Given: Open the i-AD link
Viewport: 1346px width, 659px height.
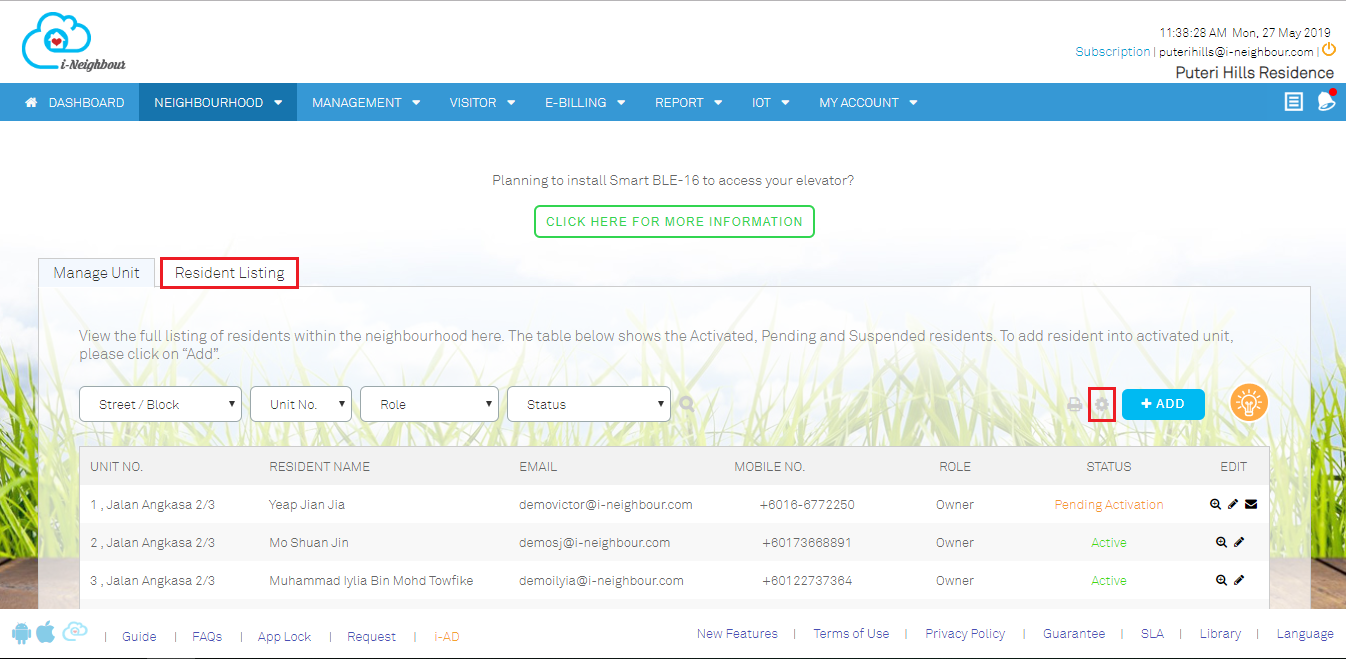Looking at the screenshot, I should click(x=447, y=636).
